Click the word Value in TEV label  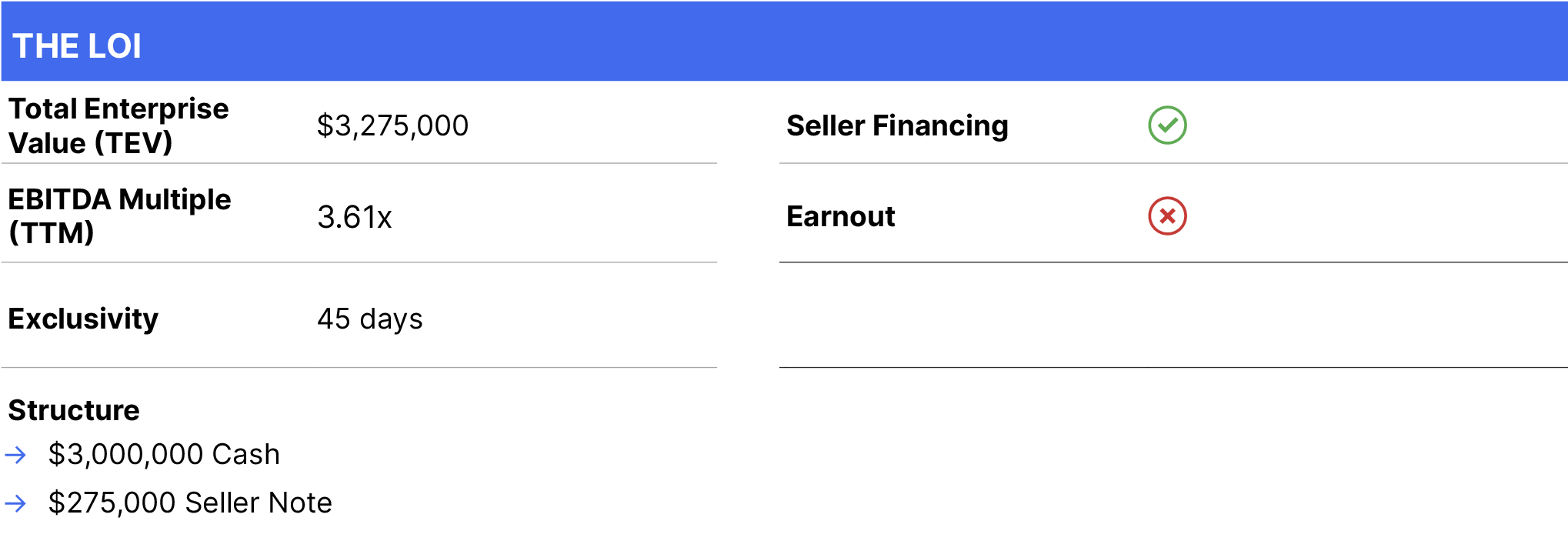pyautogui.click(x=47, y=143)
